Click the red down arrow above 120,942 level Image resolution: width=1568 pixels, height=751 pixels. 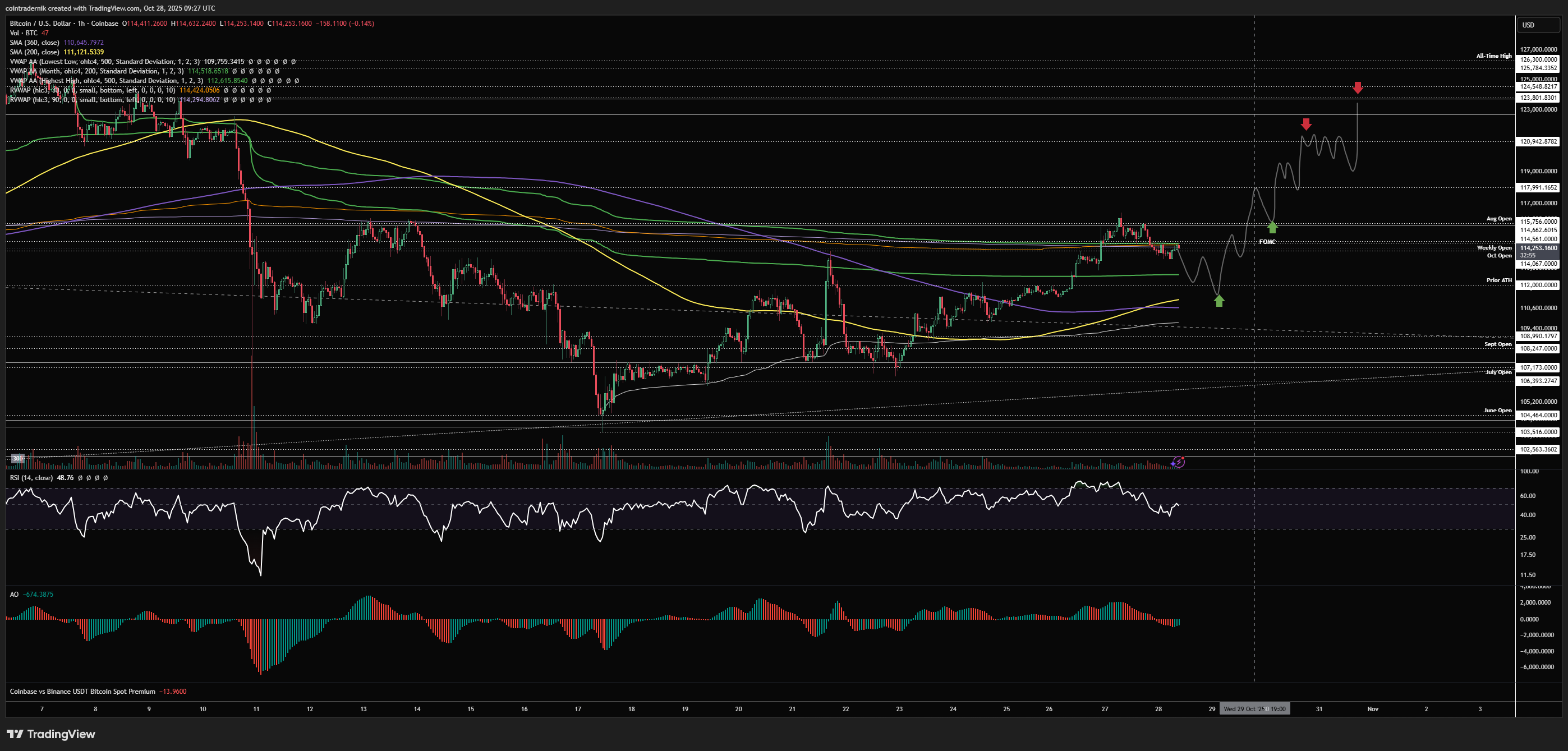[1305, 124]
